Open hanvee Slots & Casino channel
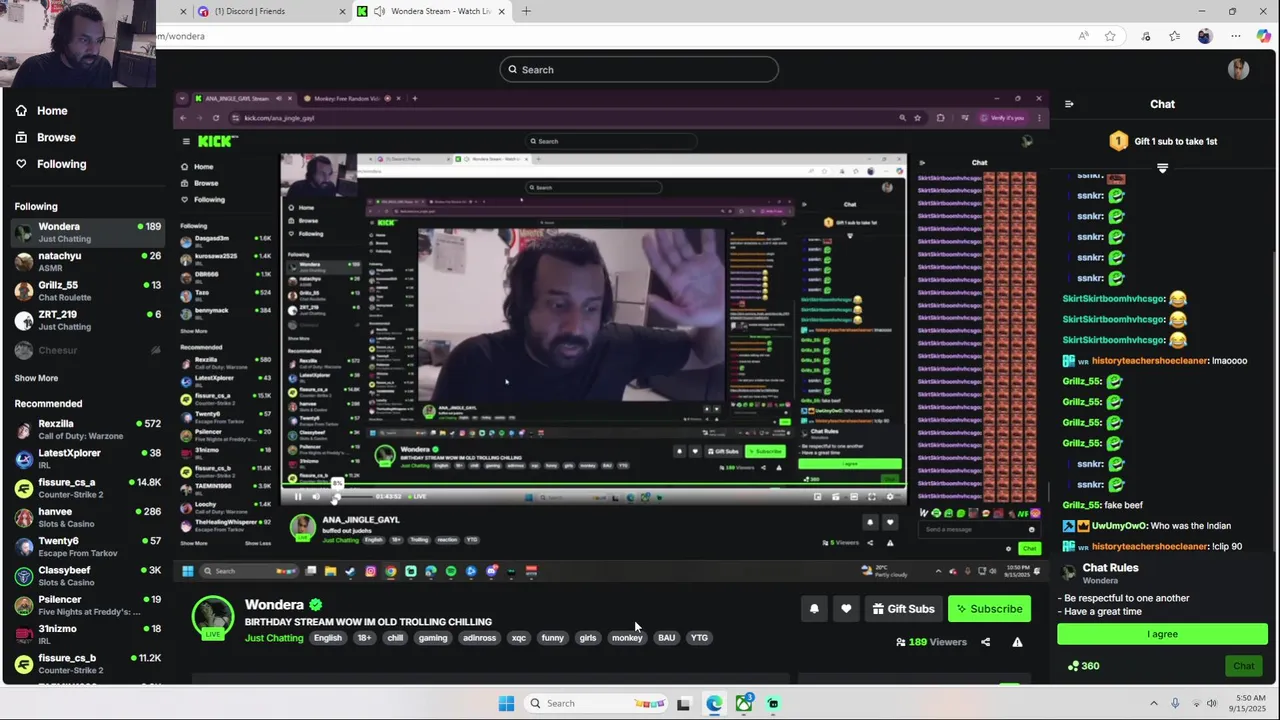This screenshot has width=1280, height=720. pos(88,517)
